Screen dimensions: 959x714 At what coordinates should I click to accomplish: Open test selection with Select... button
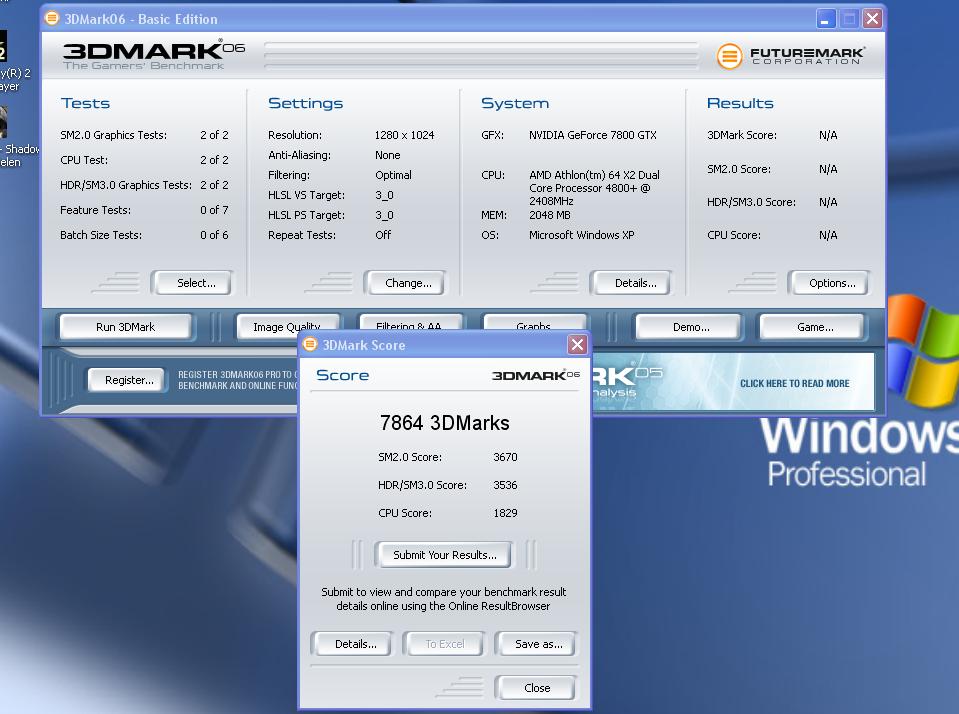tap(191, 283)
